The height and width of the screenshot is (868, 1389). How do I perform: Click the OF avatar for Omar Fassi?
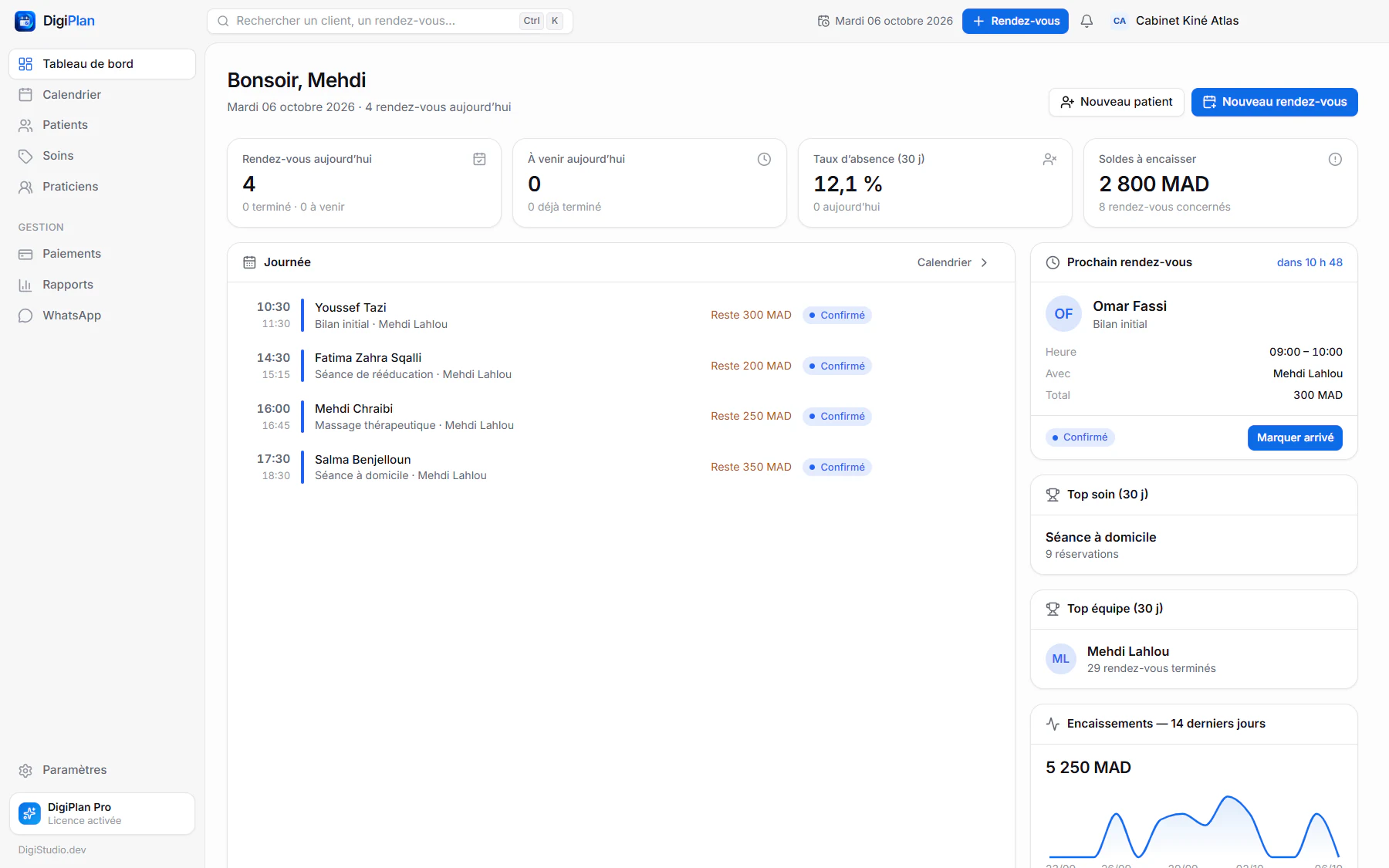1063,314
